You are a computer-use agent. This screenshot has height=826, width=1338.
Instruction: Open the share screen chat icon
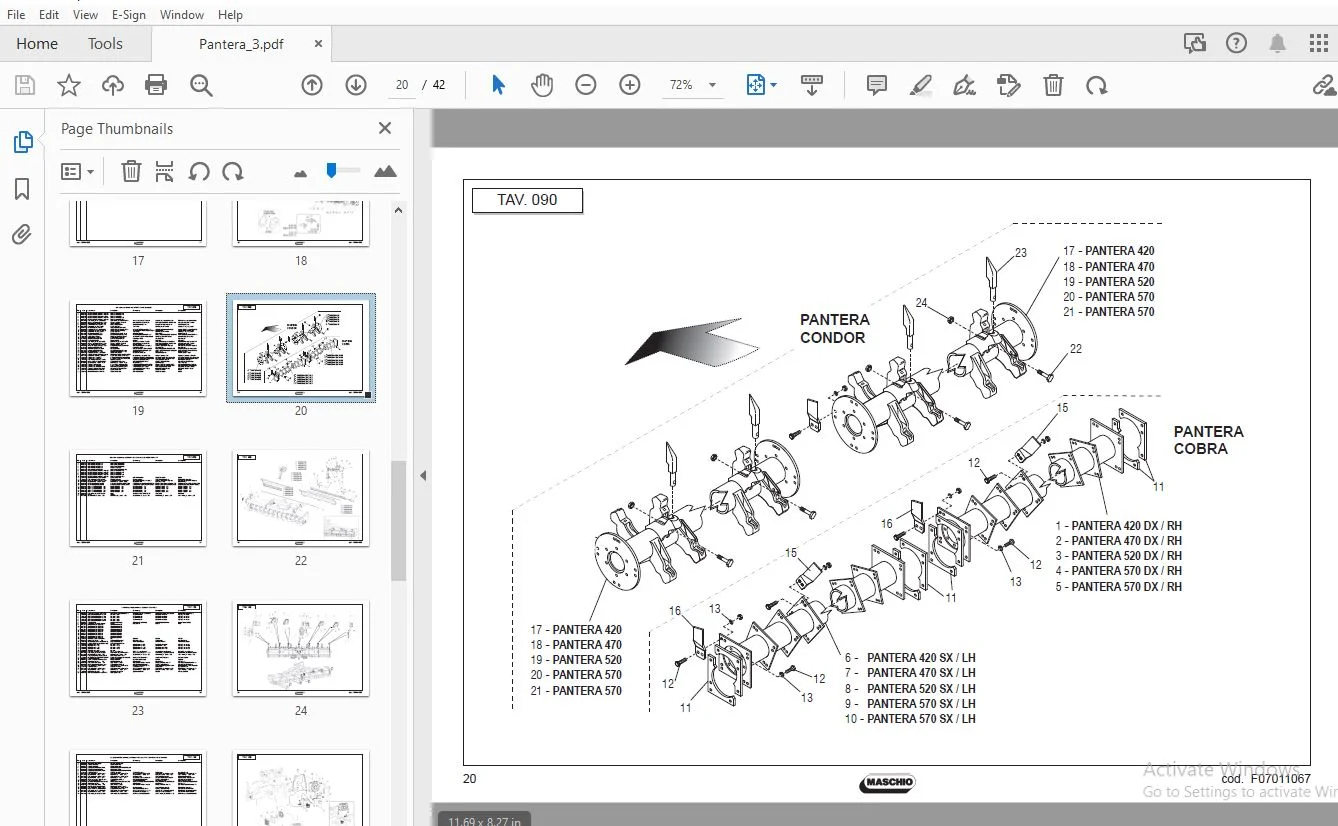tap(1194, 43)
